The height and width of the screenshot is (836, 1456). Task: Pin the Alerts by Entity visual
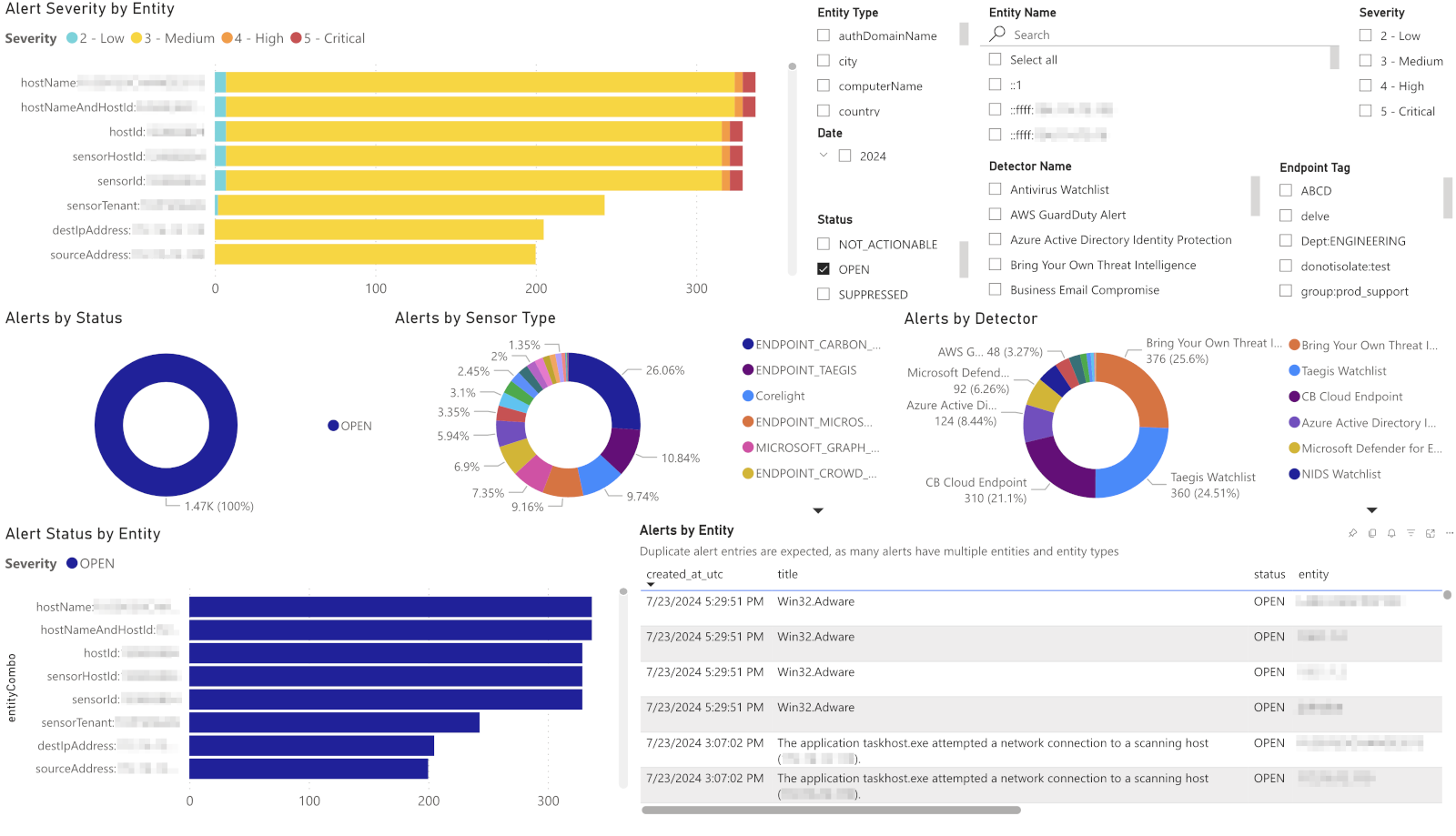click(1352, 533)
